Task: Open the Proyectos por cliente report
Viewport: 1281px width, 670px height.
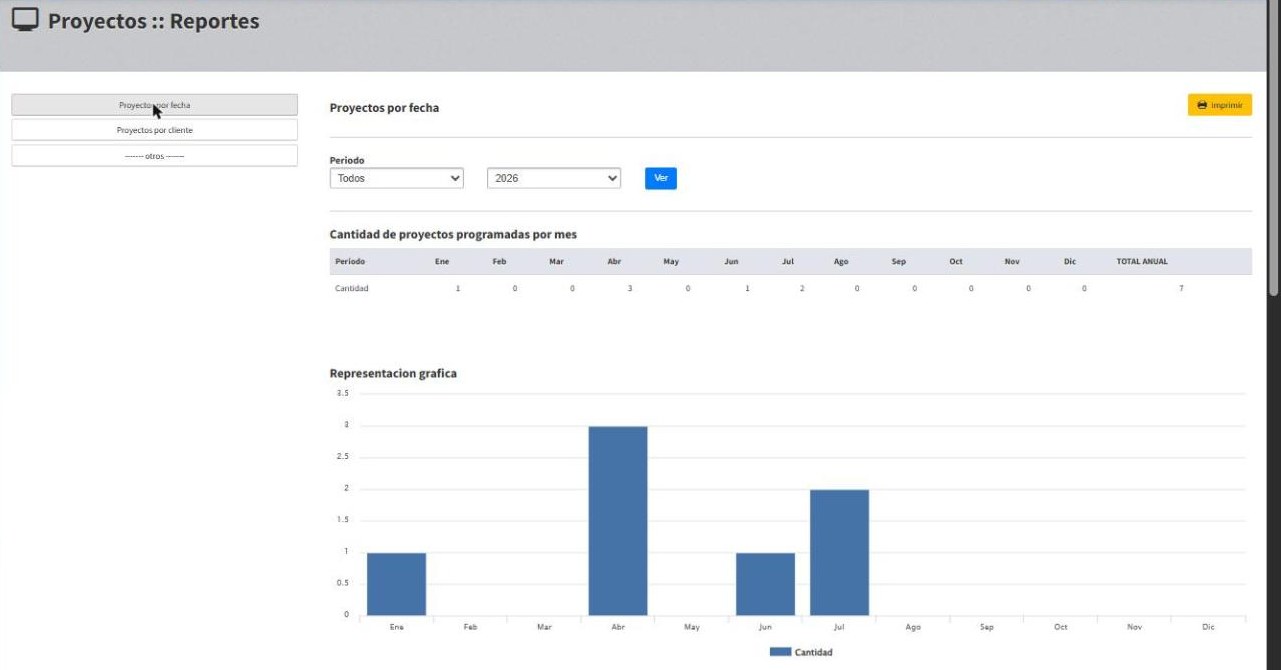Action: [154, 130]
